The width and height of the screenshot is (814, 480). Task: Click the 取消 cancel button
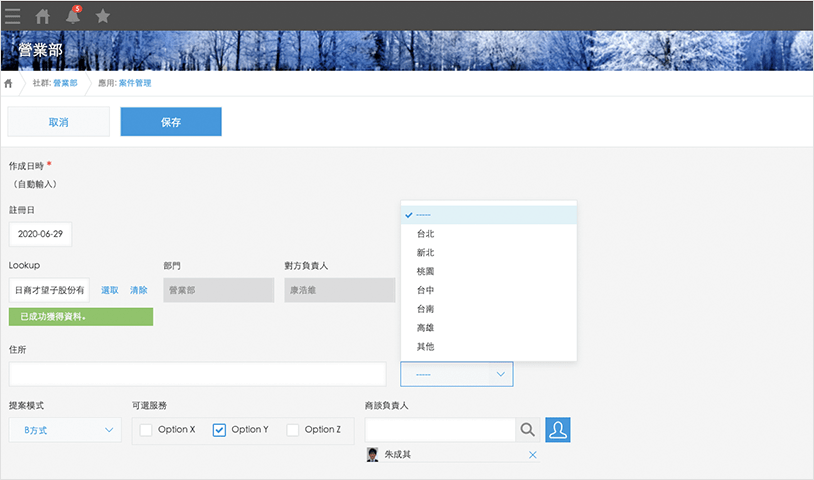(x=59, y=122)
